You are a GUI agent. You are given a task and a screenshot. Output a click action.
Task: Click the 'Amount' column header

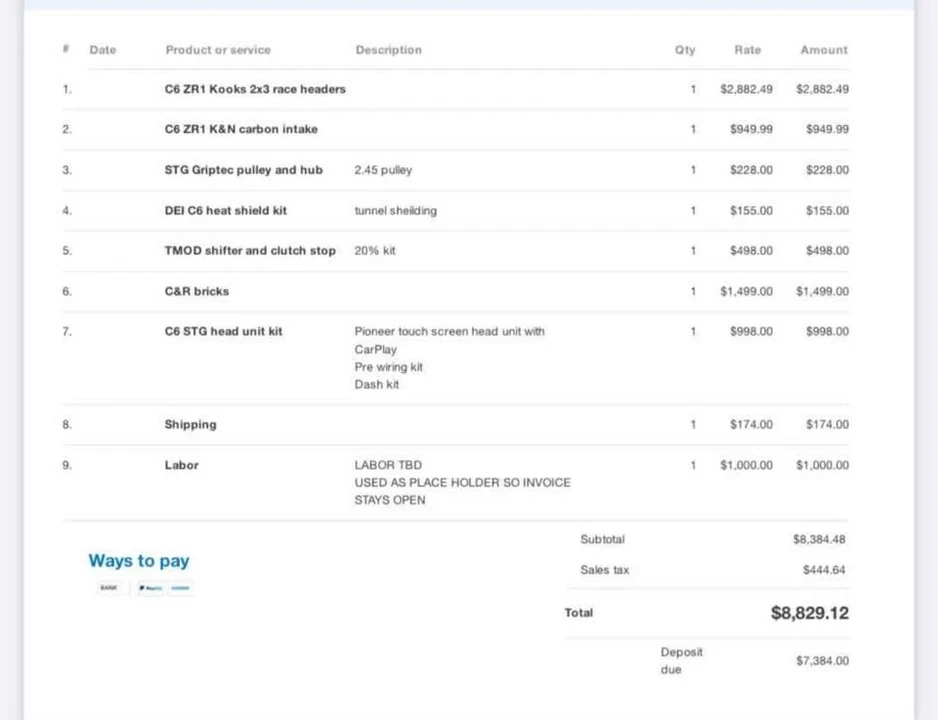824,50
